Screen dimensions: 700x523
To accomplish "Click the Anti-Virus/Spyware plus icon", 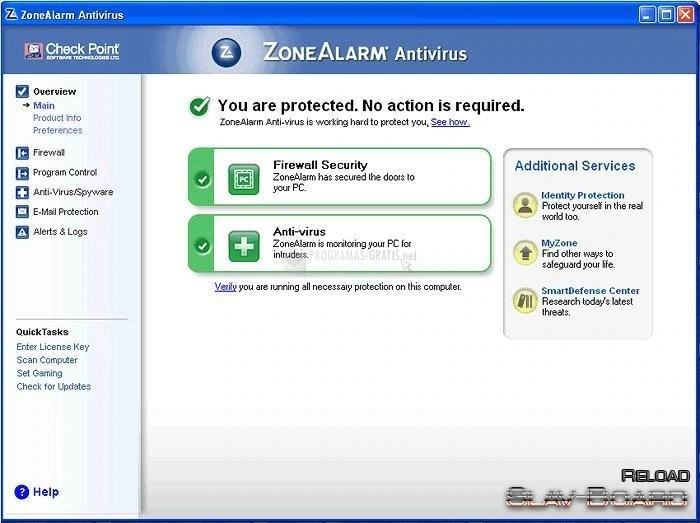I will tap(22, 192).
